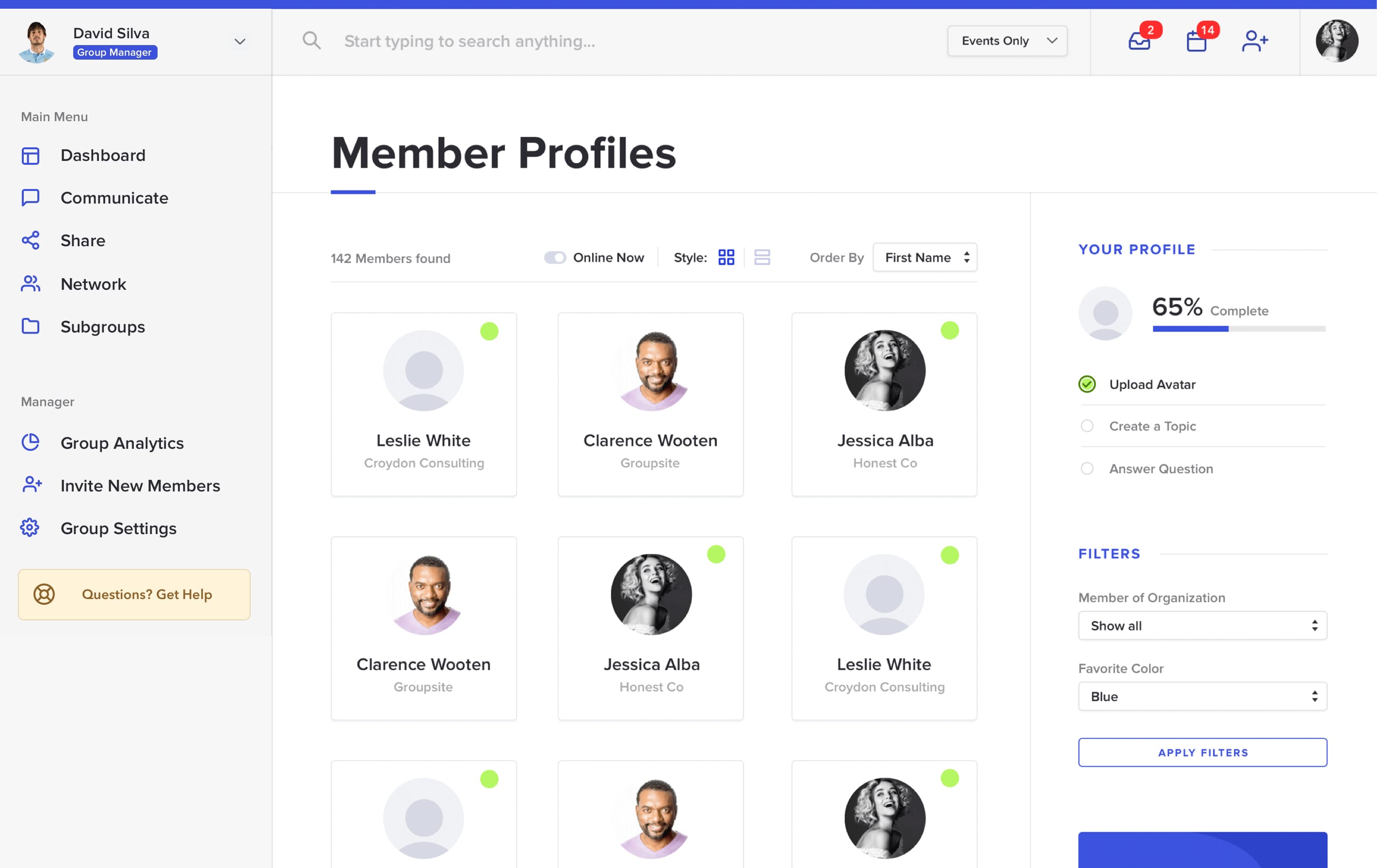
Task: Open Clarence Wooten's card in second row
Action: [424, 629]
